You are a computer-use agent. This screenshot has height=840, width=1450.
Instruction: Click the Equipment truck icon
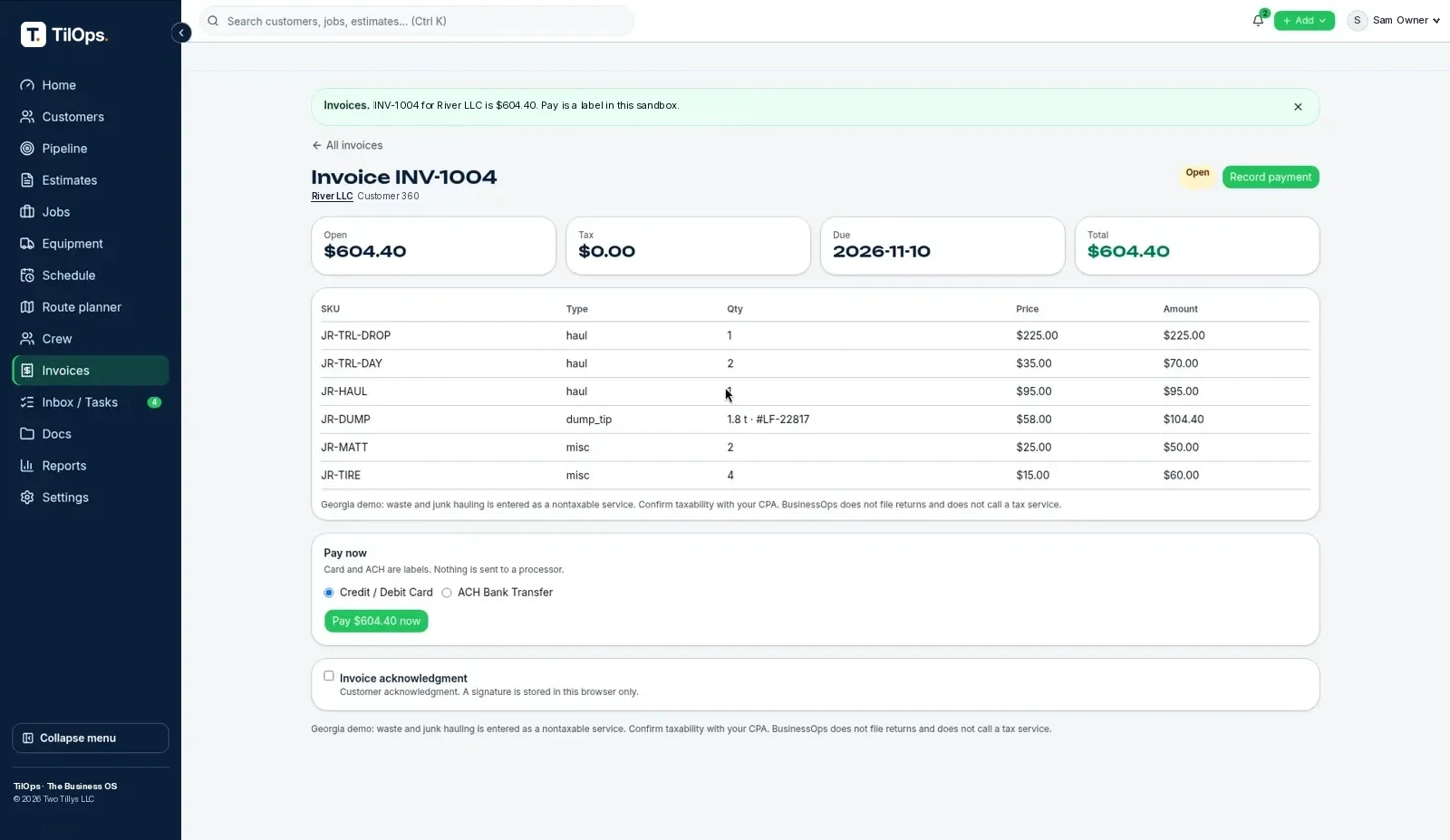click(x=27, y=244)
